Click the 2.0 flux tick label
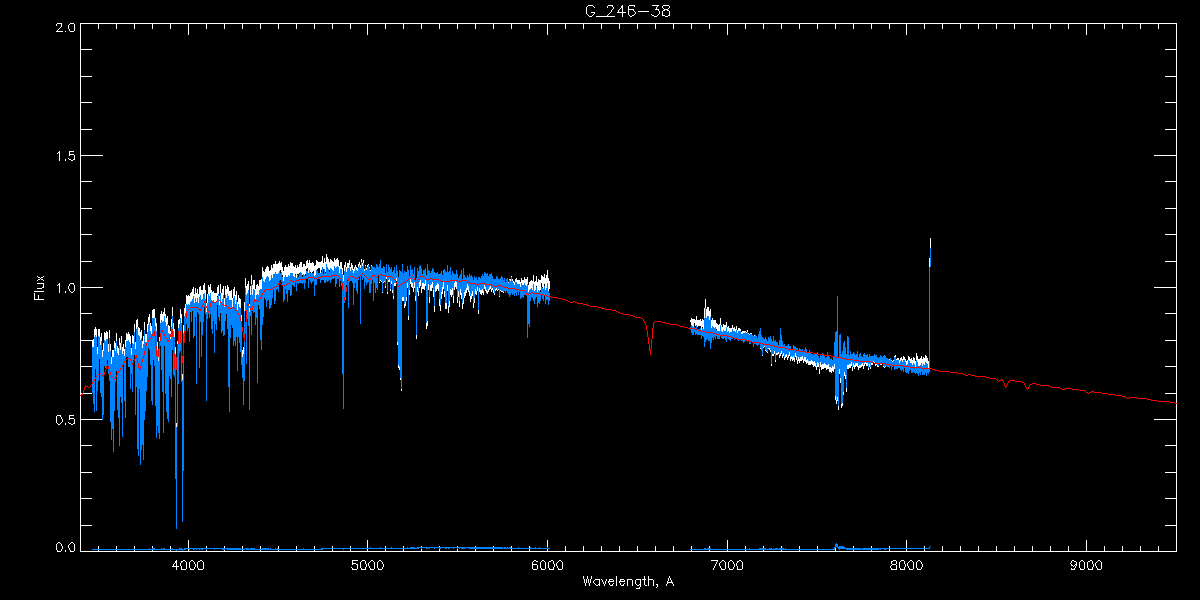 click(65, 27)
